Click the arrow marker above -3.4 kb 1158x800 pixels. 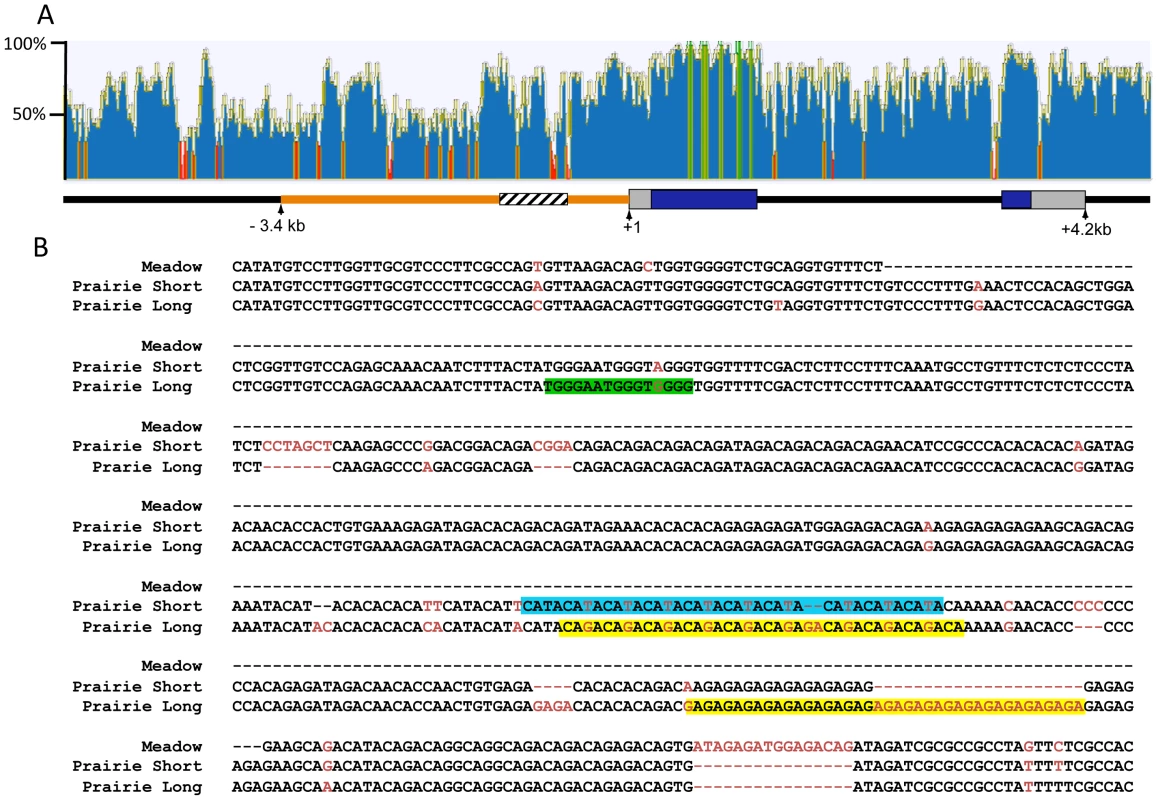(x=281, y=211)
